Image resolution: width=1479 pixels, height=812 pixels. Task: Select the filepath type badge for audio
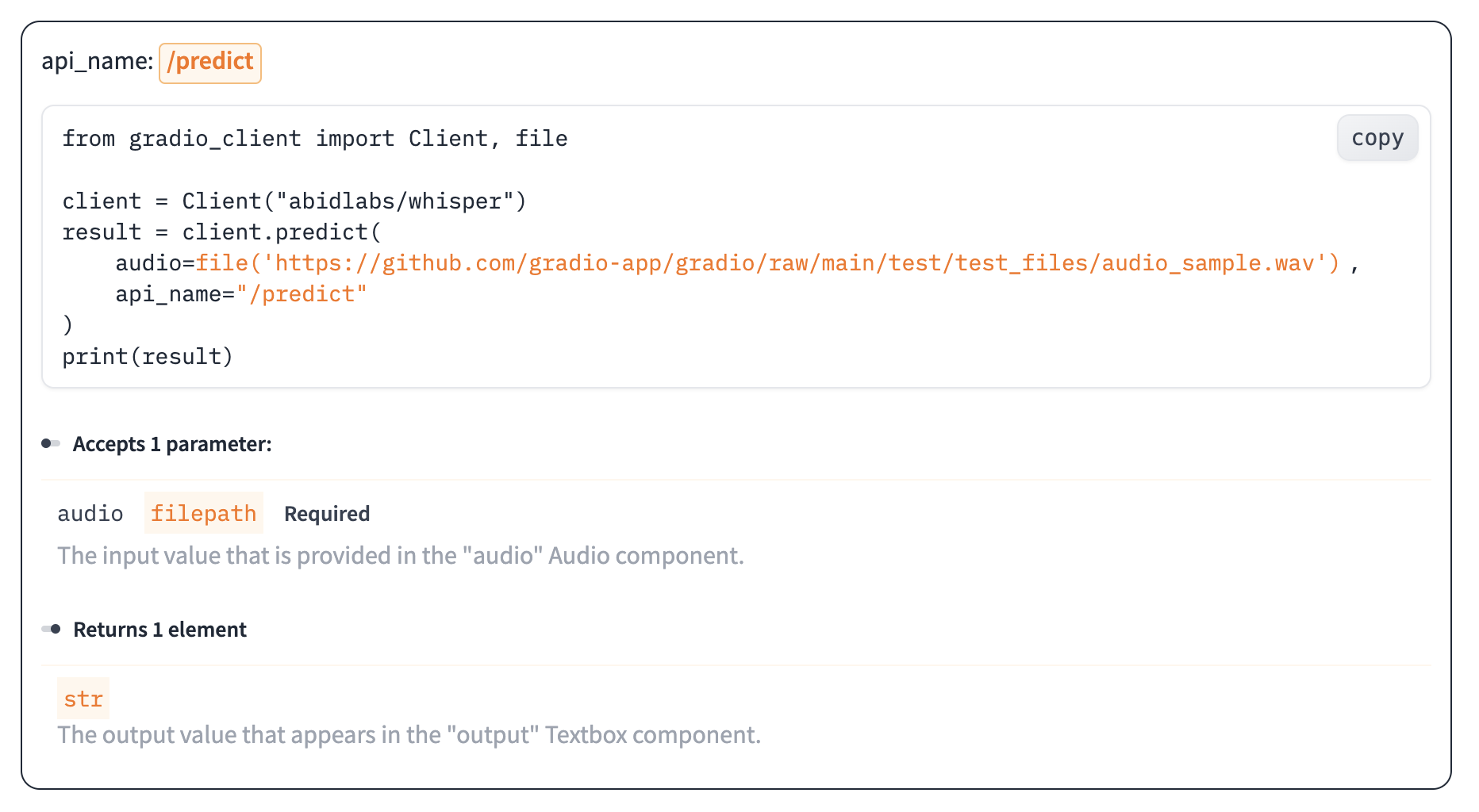pyautogui.click(x=203, y=513)
